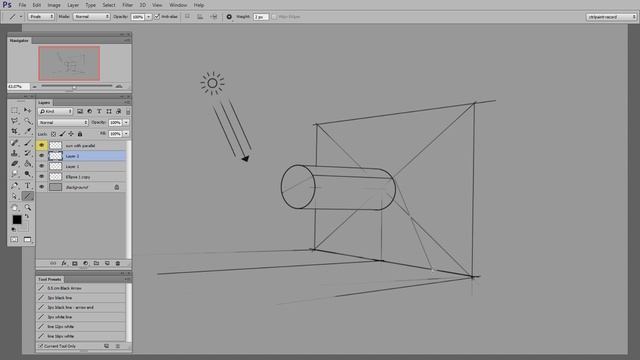Filter layers by type layers
640x360 pixels.
coord(99,111)
